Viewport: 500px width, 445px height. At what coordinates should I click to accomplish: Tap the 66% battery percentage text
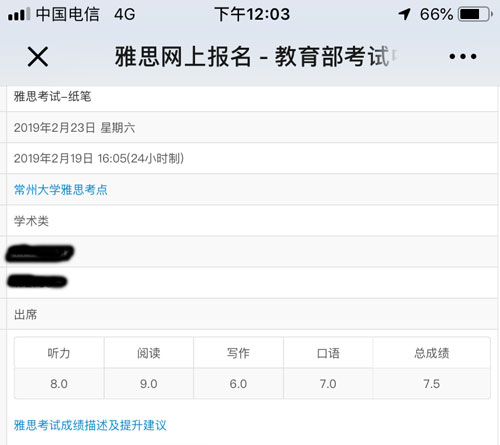436,14
